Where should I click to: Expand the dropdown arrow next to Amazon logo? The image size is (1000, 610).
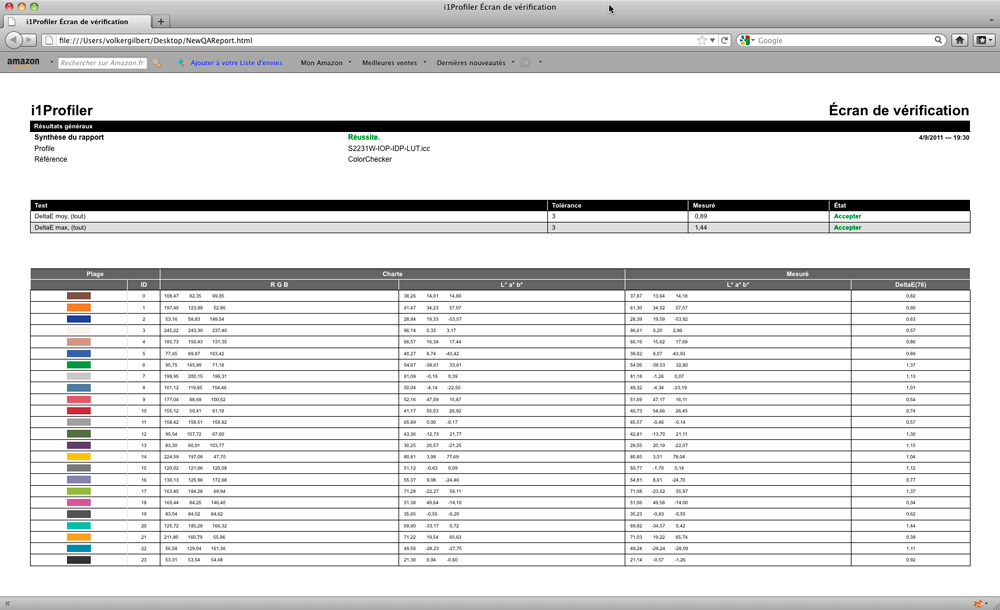(51, 62)
